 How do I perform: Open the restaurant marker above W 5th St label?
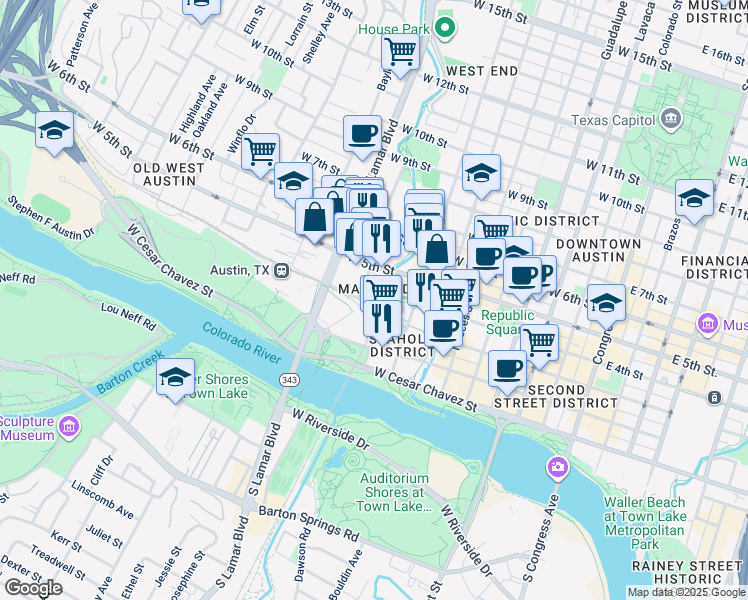pos(381,238)
